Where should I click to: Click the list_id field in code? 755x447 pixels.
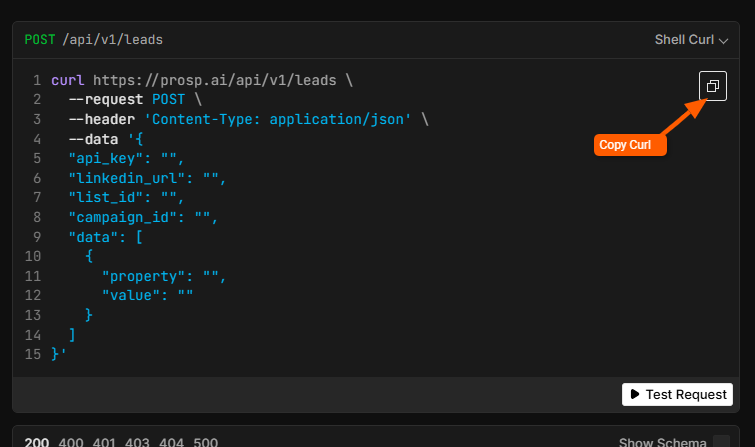(108, 197)
